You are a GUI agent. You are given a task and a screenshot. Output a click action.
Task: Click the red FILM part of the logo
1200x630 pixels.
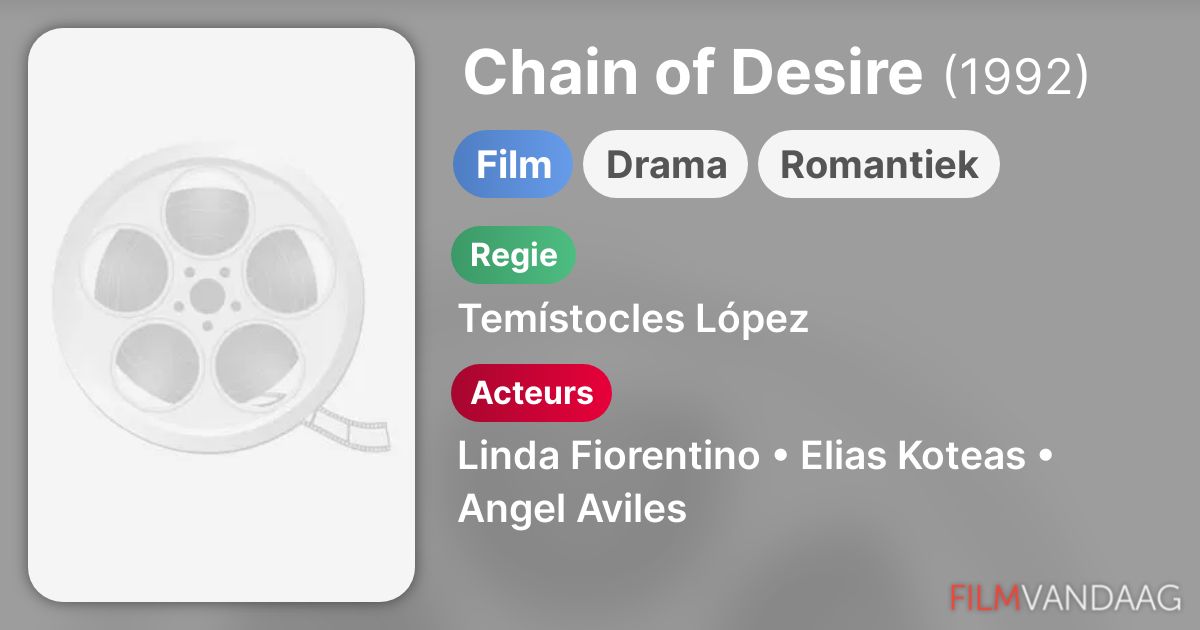985,597
